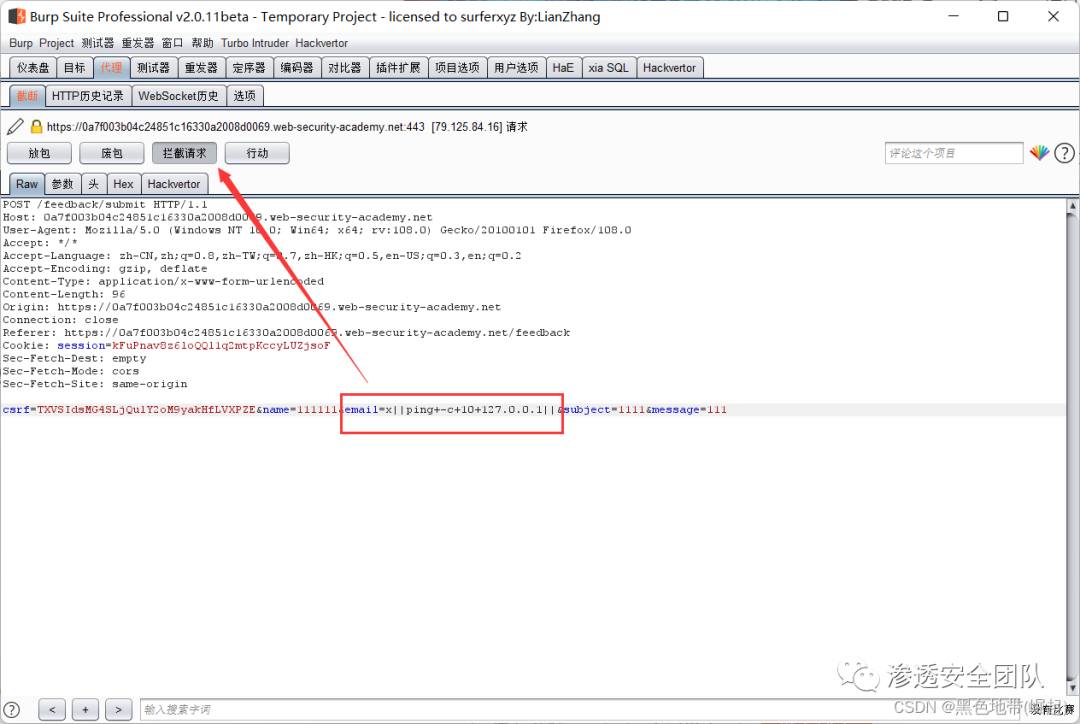
Task: Toggle the 拦截请求 intercept button
Action: pos(185,153)
